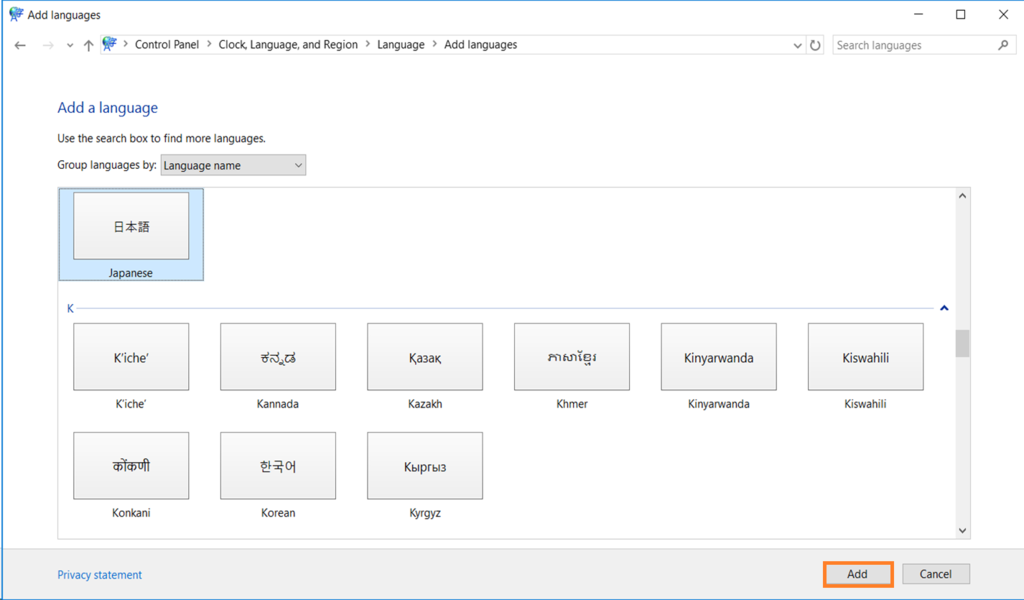Select the Kazakh language tile
The height and width of the screenshot is (600, 1024).
click(x=425, y=366)
